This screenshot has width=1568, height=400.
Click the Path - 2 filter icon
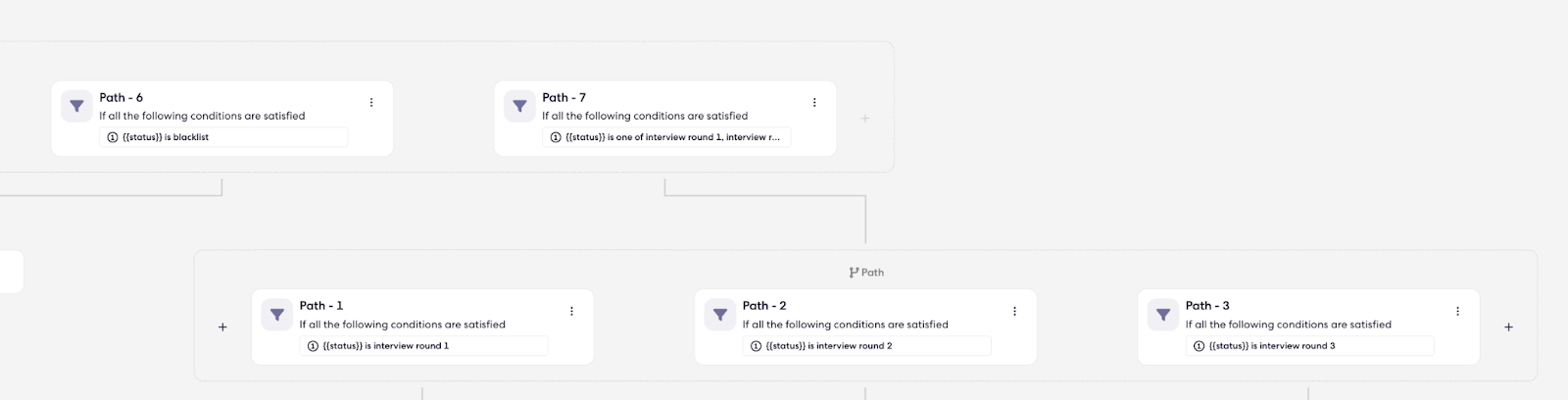point(719,315)
